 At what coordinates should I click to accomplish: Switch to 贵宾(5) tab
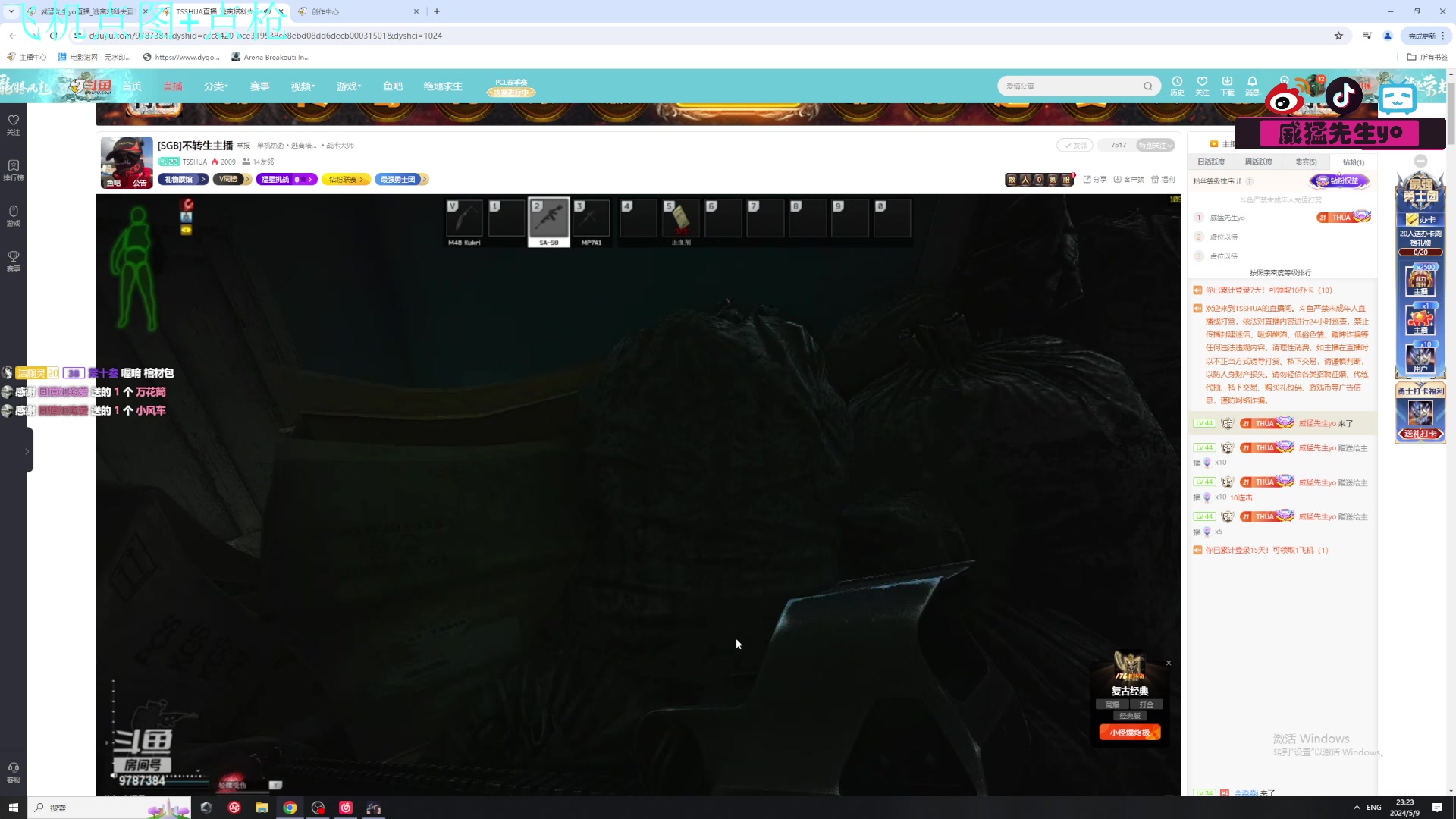1306,162
